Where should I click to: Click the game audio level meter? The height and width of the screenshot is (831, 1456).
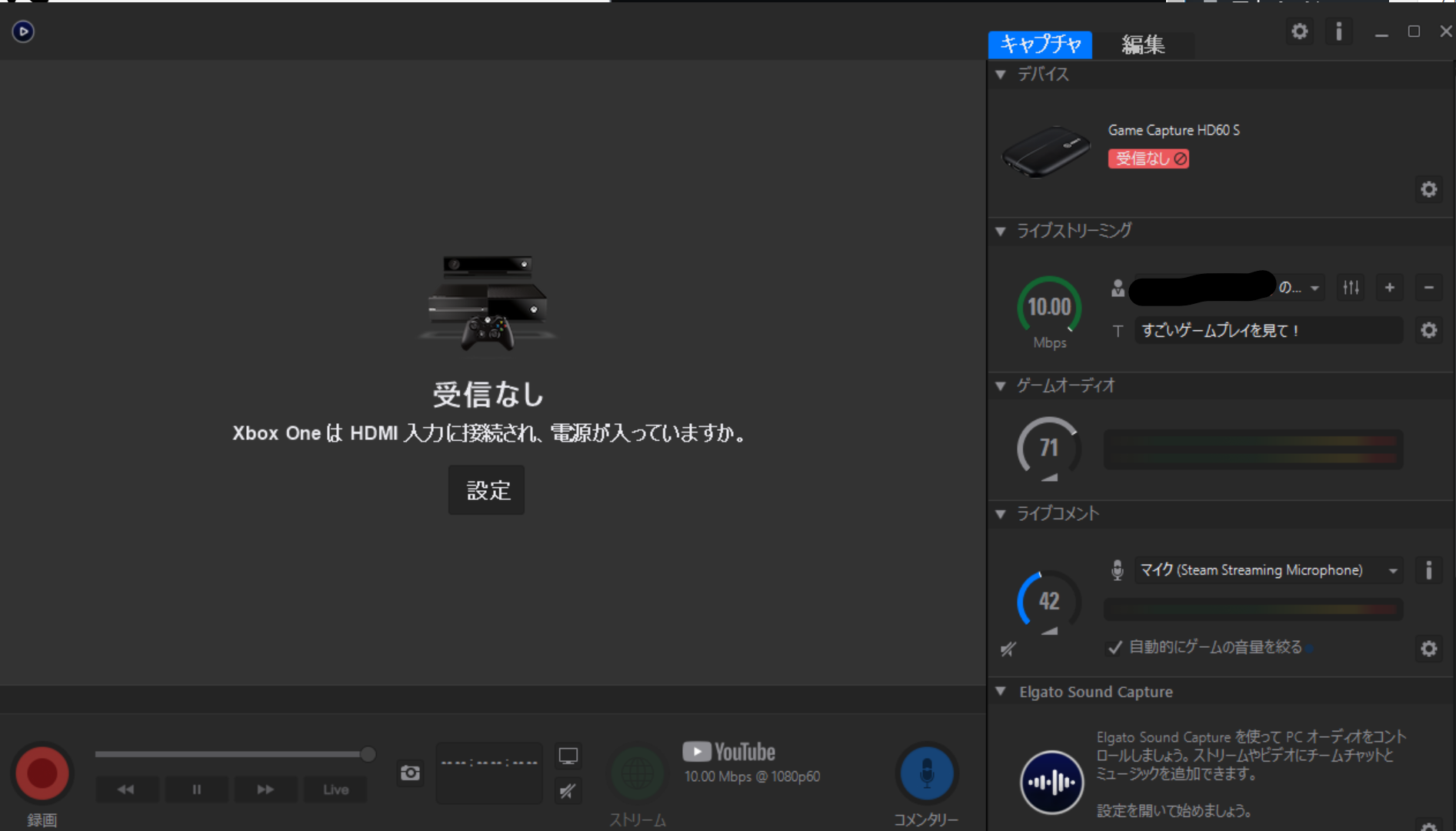pos(1253,449)
